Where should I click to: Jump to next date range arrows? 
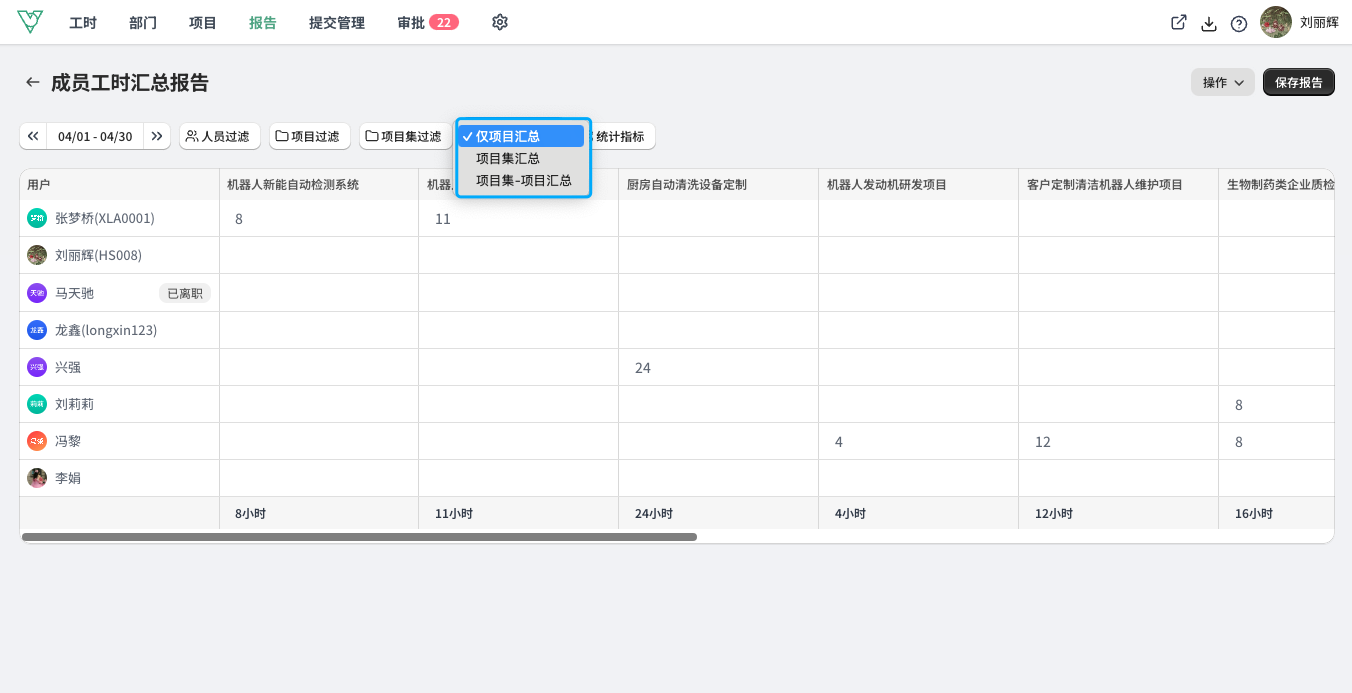(x=157, y=136)
